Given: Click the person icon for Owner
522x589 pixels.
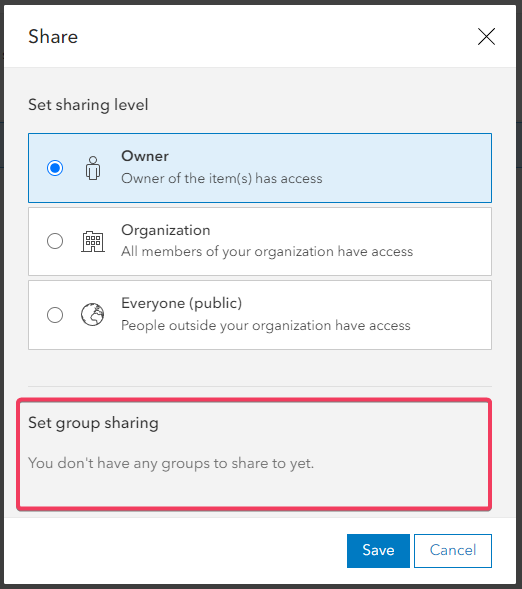Looking at the screenshot, I should [93, 168].
